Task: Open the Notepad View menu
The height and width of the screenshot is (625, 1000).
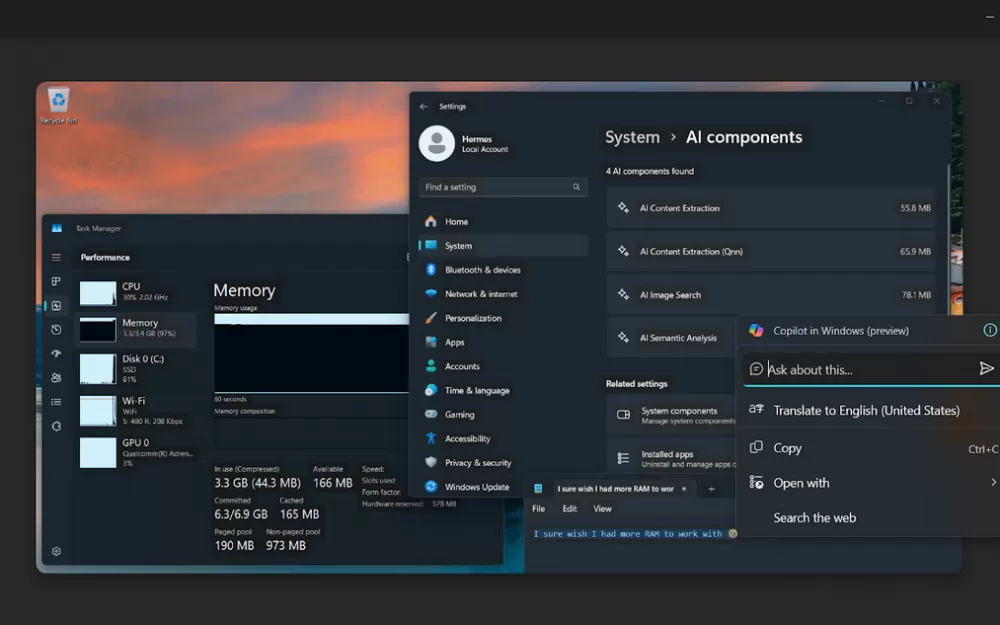Action: 602,509
